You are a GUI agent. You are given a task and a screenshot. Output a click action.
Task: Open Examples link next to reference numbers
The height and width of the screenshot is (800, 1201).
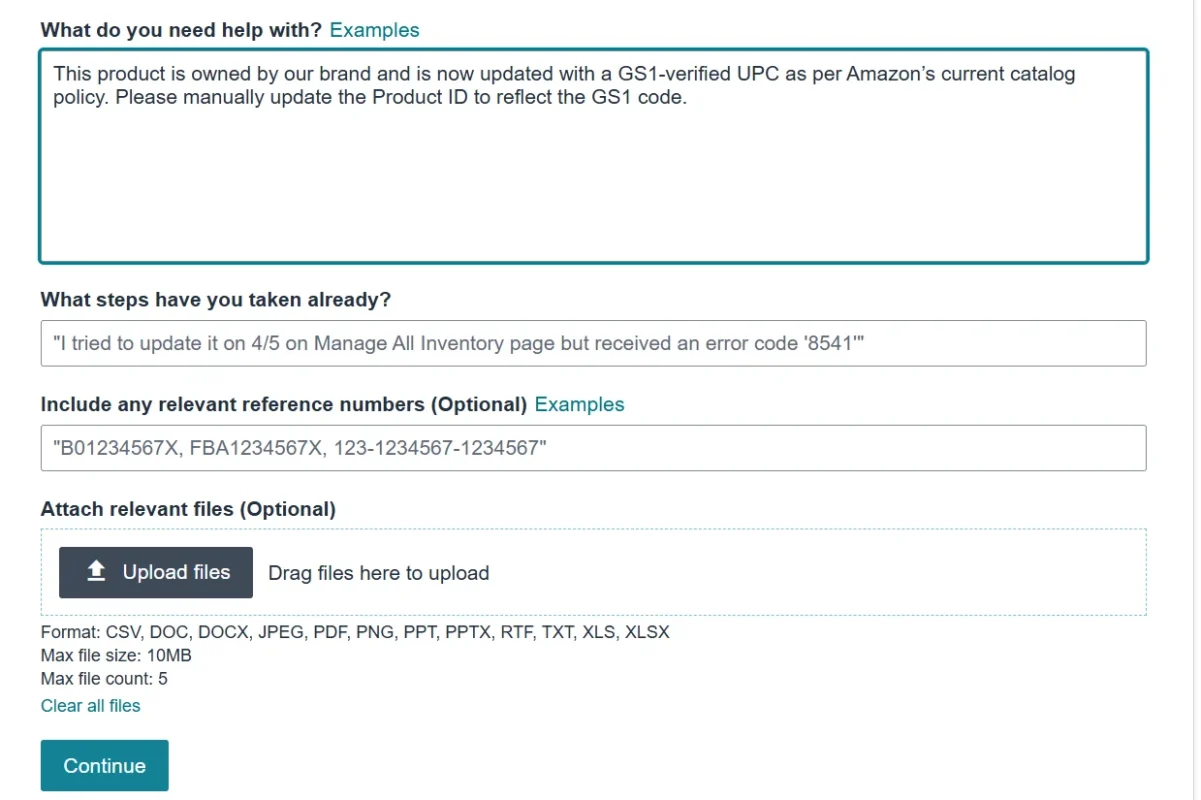(x=579, y=404)
